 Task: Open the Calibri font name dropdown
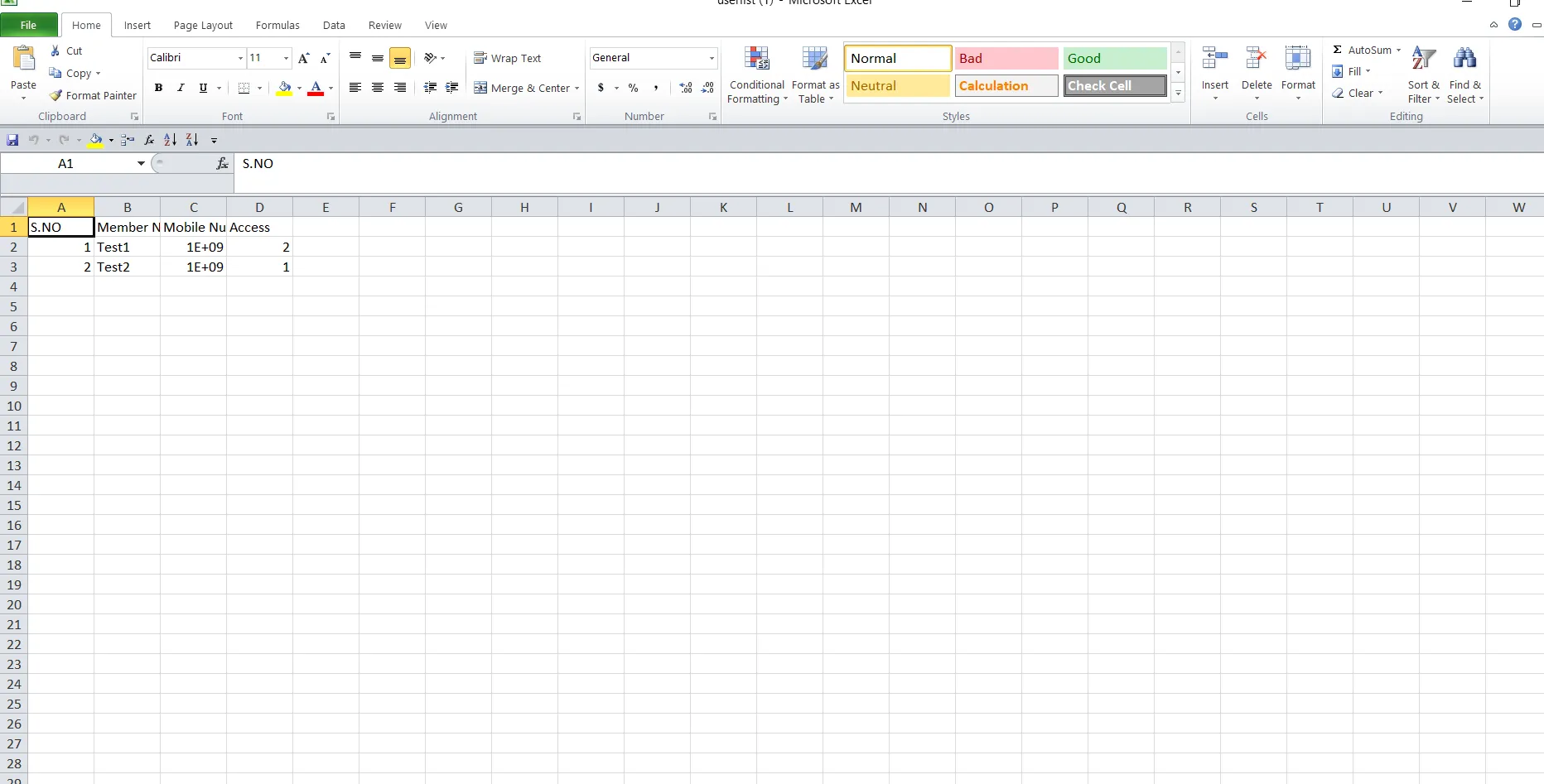click(240, 58)
